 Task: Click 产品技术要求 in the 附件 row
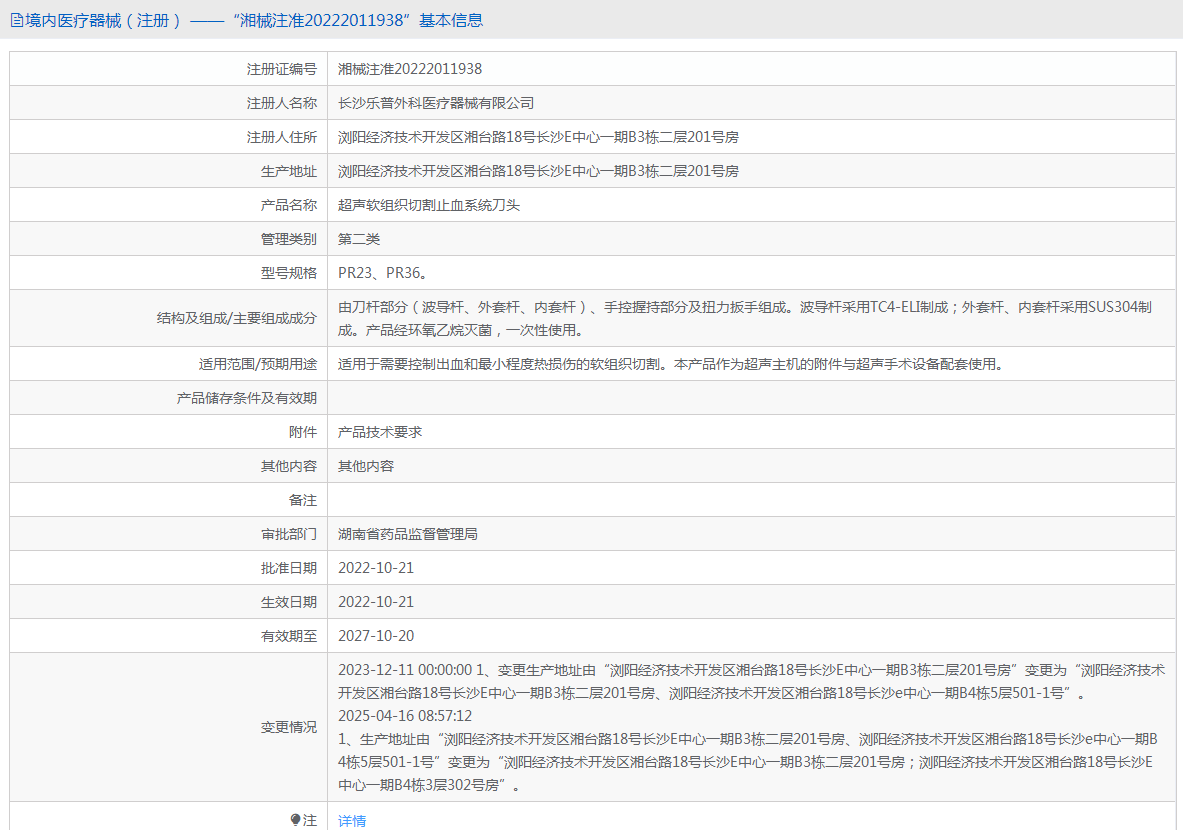[380, 432]
